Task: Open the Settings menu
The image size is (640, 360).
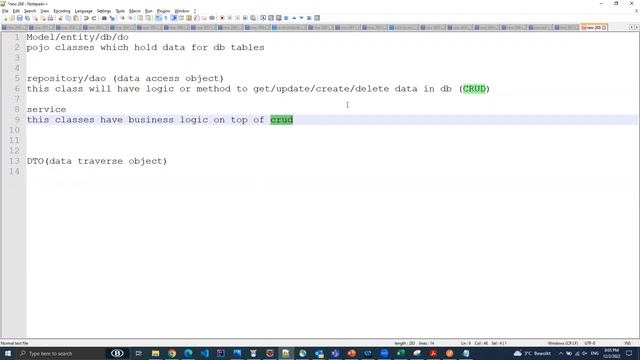Action: pyautogui.click(x=104, y=11)
